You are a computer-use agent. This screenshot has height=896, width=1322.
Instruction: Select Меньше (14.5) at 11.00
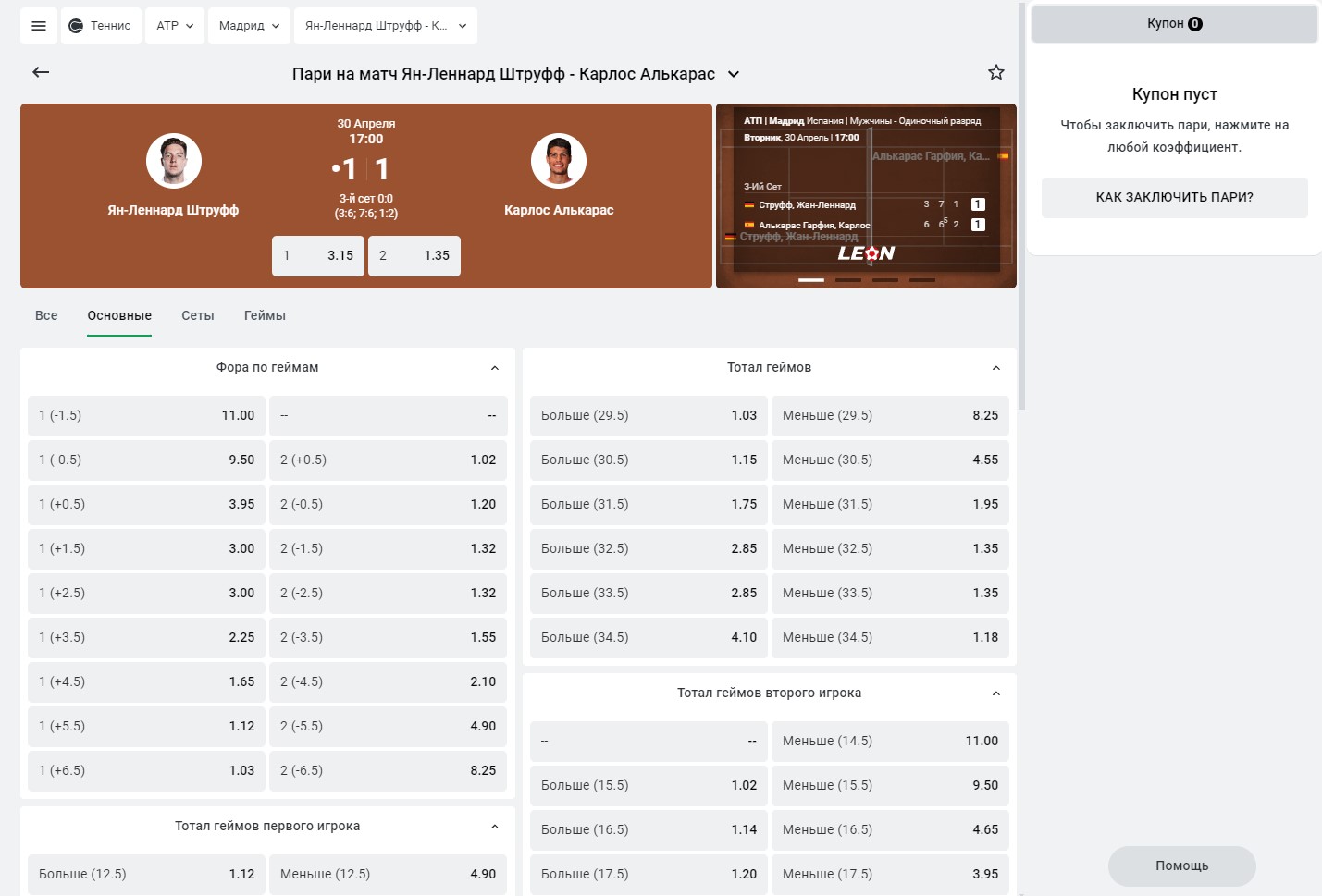point(890,742)
